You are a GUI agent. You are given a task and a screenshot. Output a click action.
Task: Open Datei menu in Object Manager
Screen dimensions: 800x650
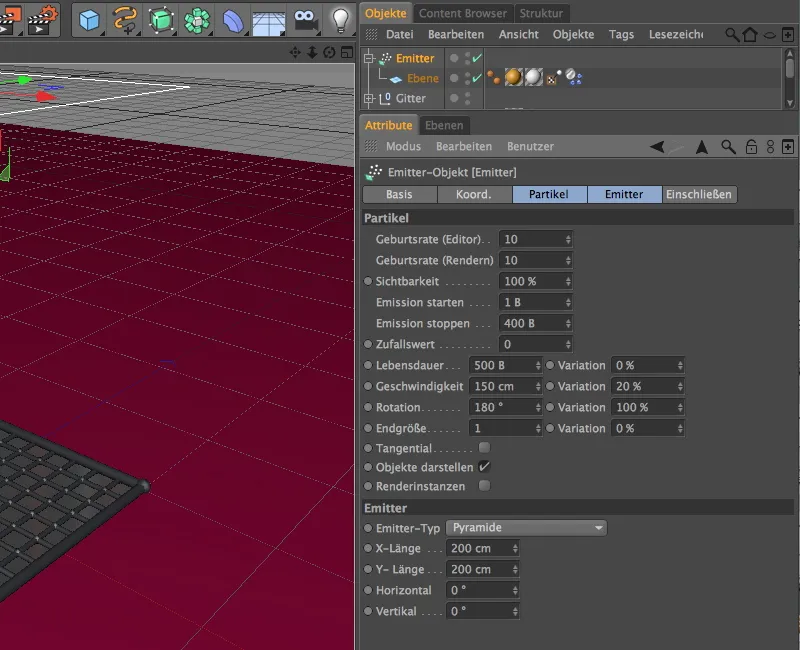point(399,34)
